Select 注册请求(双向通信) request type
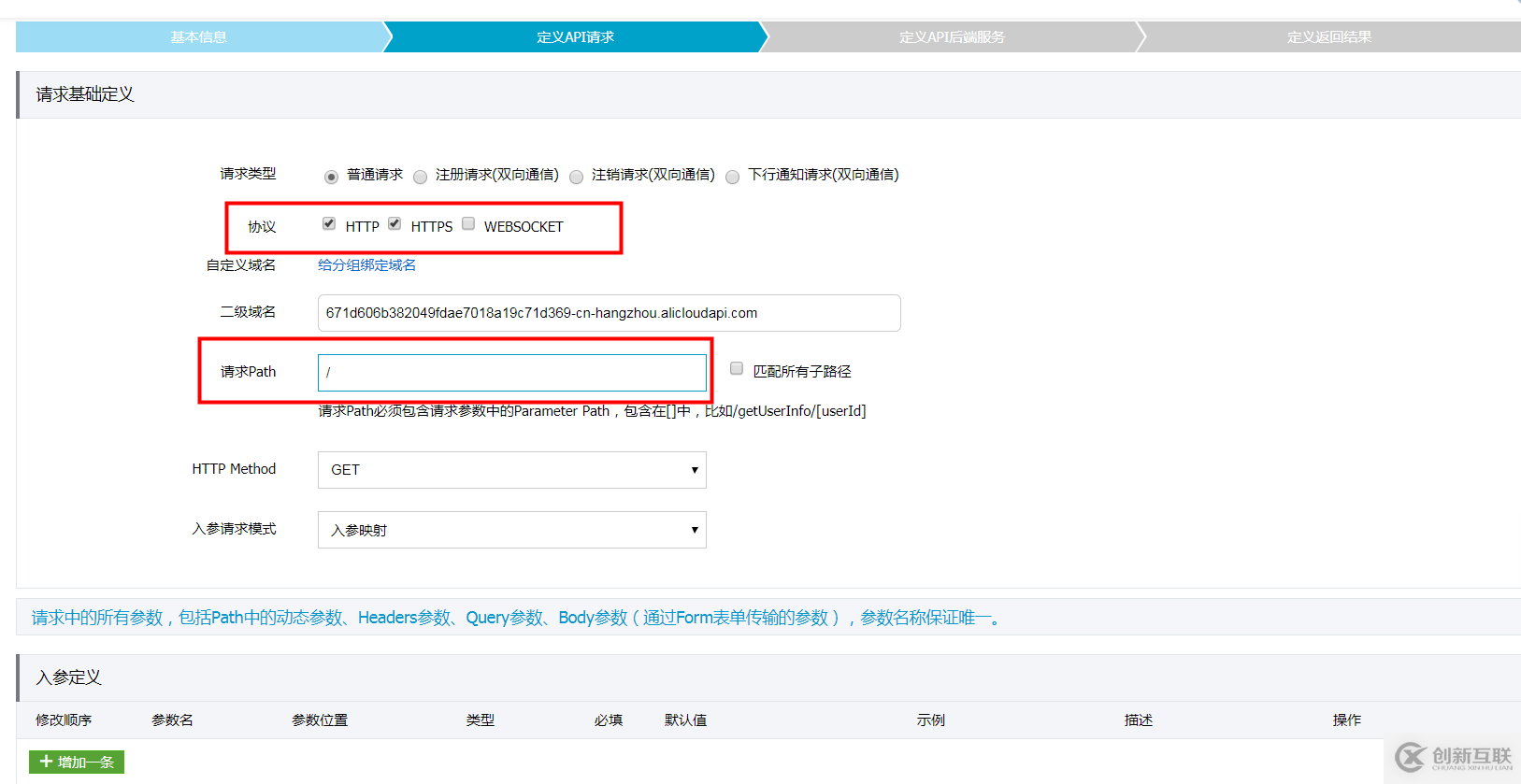Viewport: 1521px width, 784px height. [421, 177]
